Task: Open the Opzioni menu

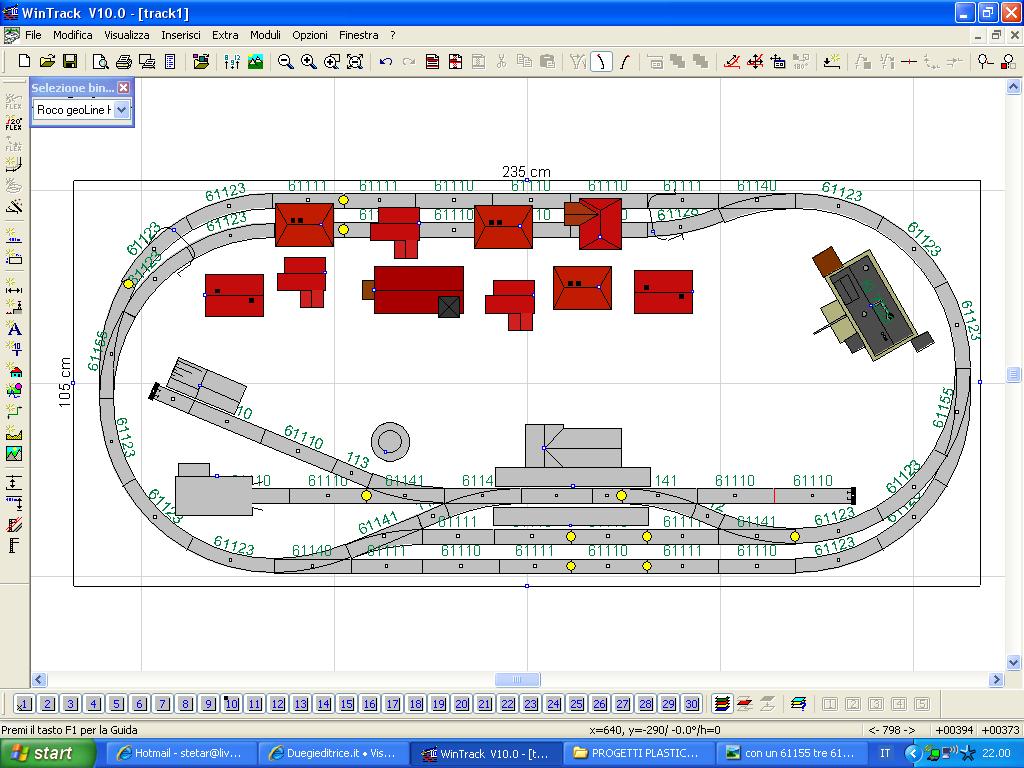Action: [x=310, y=35]
